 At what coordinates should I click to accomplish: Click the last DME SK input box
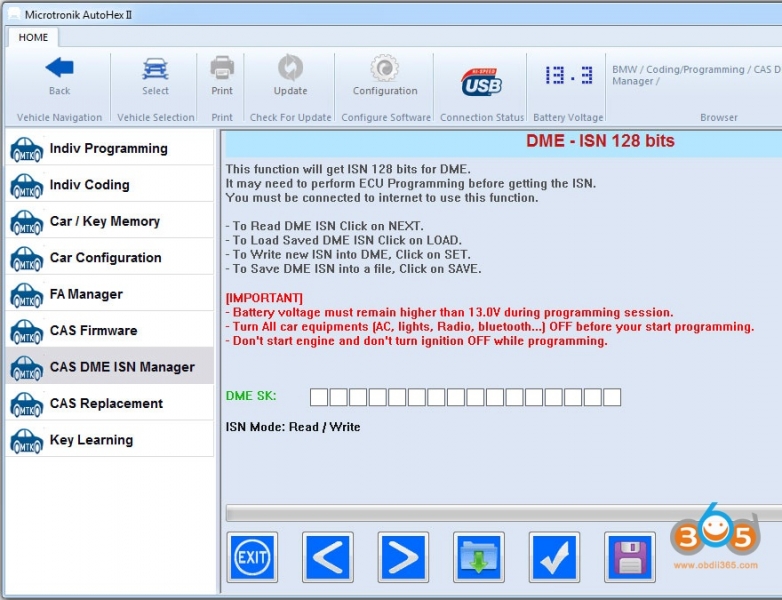(612, 398)
